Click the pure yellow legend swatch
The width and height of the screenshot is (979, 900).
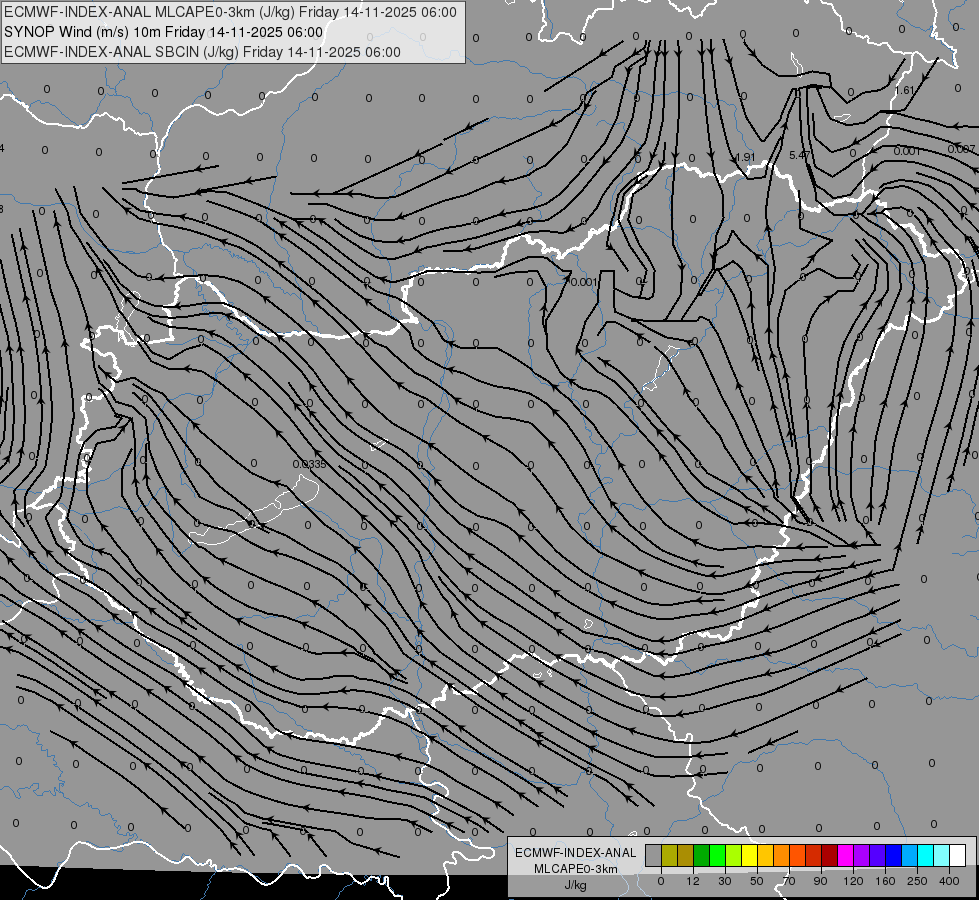tap(749, 855)
